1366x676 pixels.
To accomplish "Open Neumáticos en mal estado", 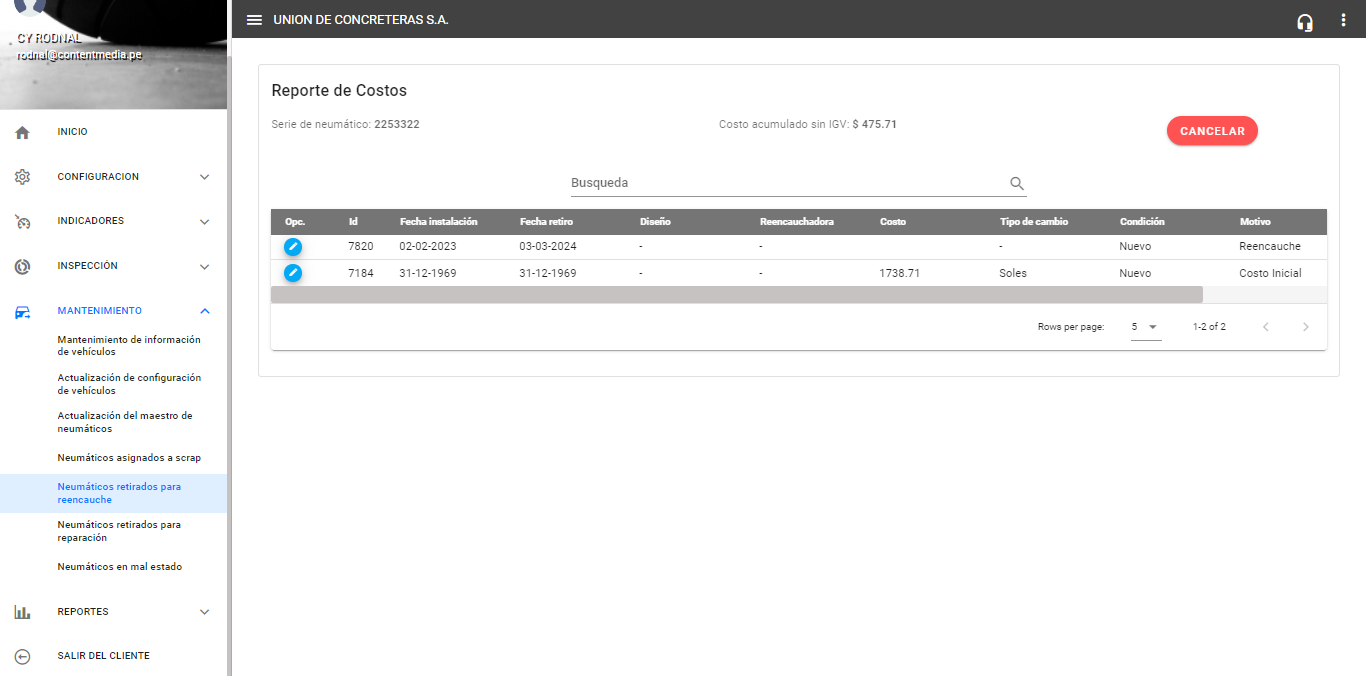I will [x=120, y=567].
